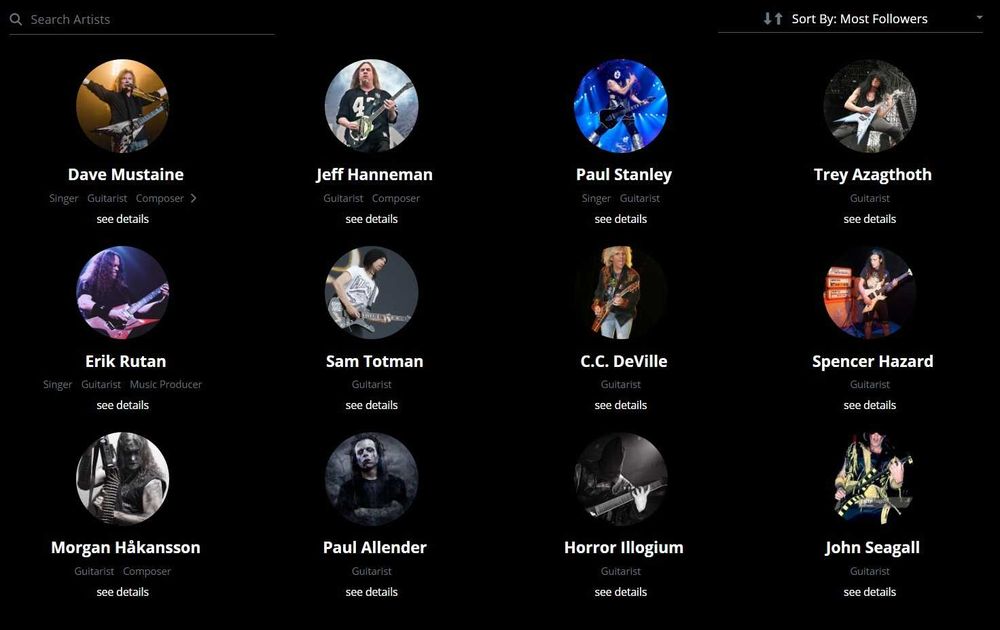Image resolution: width=1000 pixels, height=630 pixels.
Task: Open Dave Mustaine's profile photo
Action: 122,106
